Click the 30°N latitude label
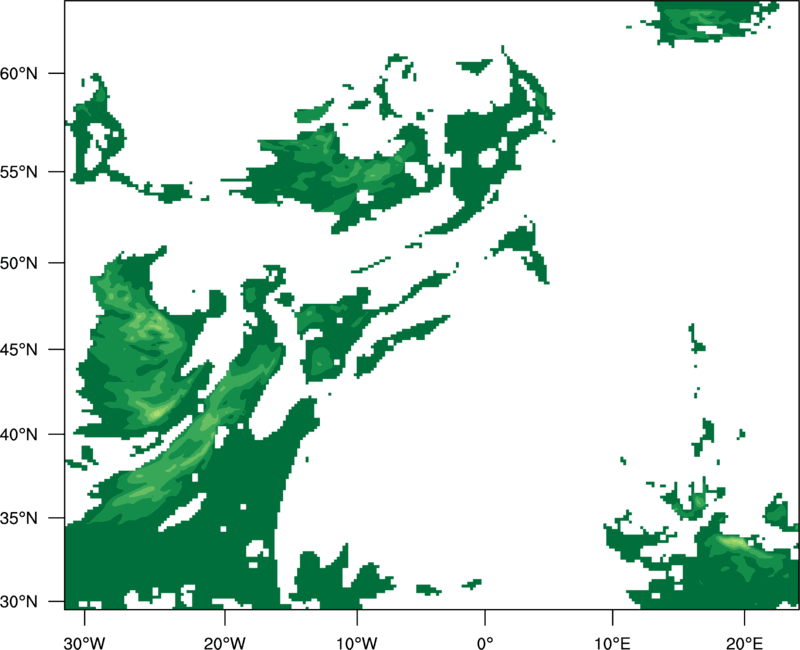Screen dimensions: 800x650 (19, 602)
